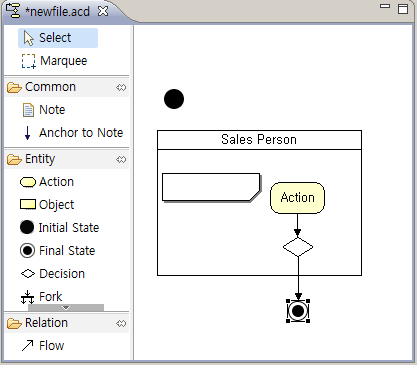Choose the Final State tool
Viewport: 417px width, 365px height.
click(58, 251)
